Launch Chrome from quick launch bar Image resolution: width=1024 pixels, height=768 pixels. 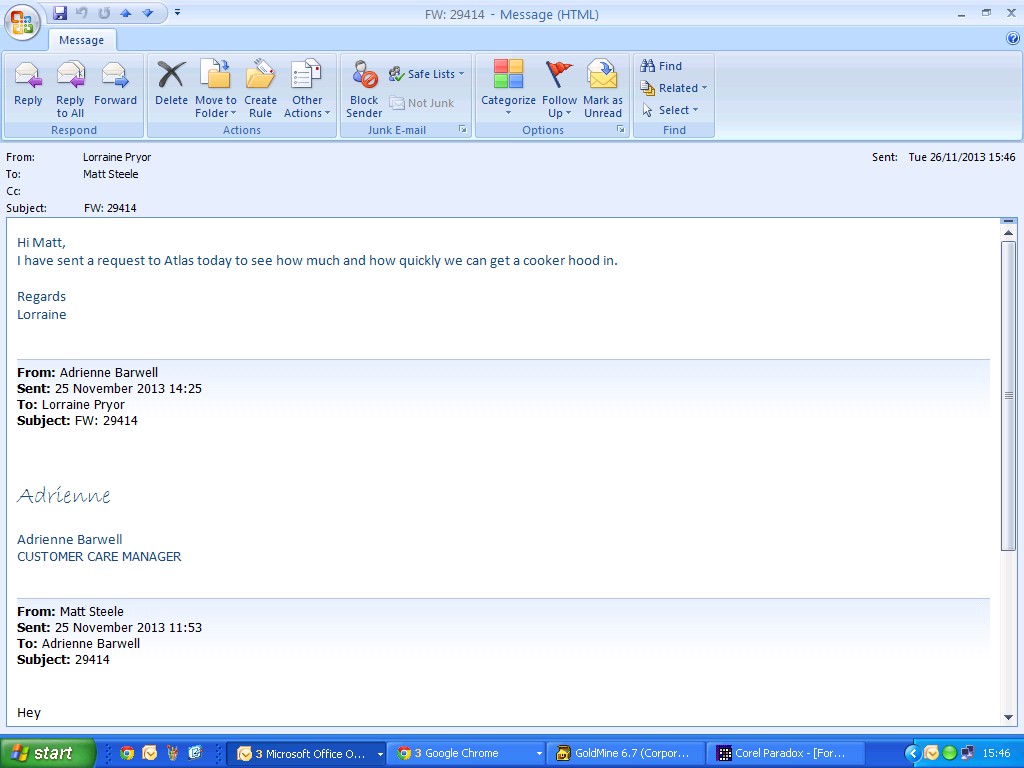(127, 753)
